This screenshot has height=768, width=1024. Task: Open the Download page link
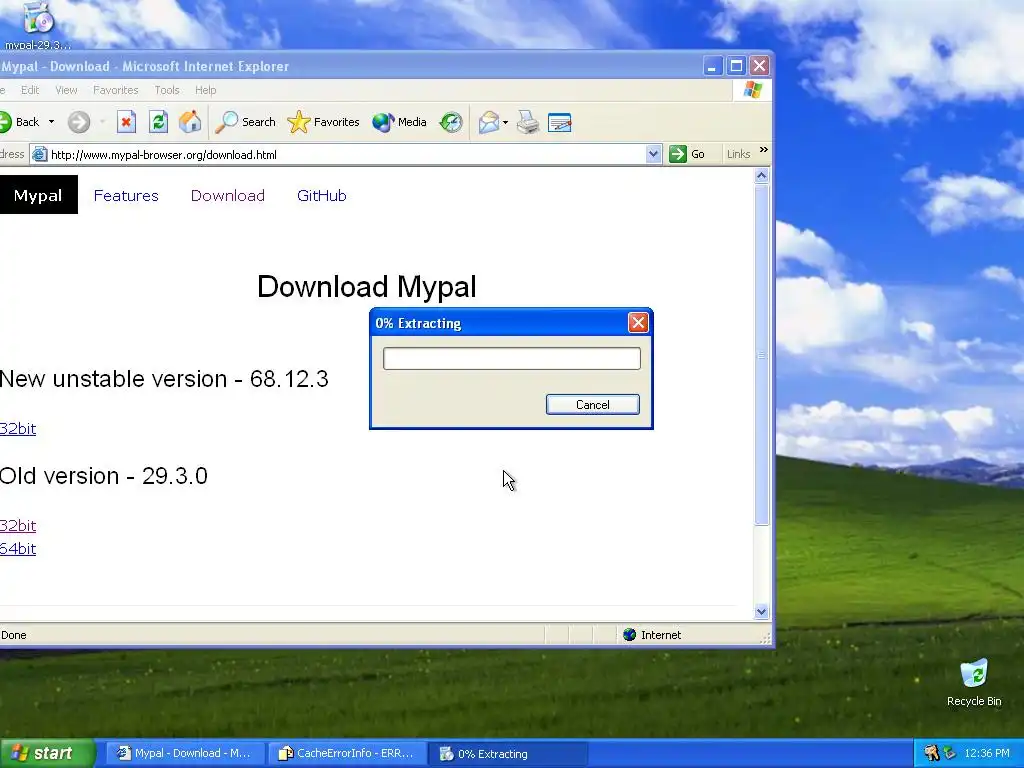(227, 195)
